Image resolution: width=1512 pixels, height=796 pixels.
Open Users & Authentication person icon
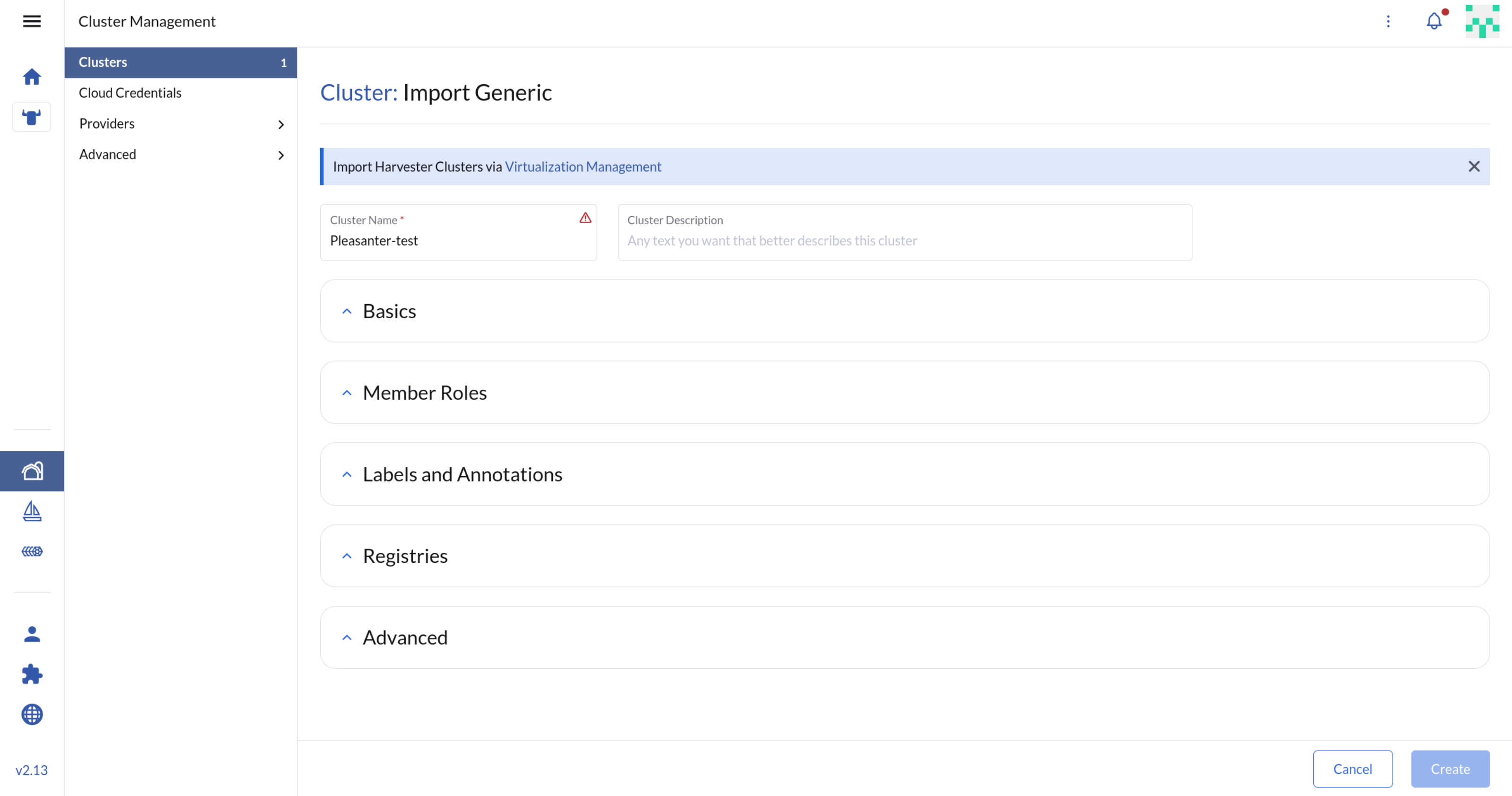click(32, 634)
